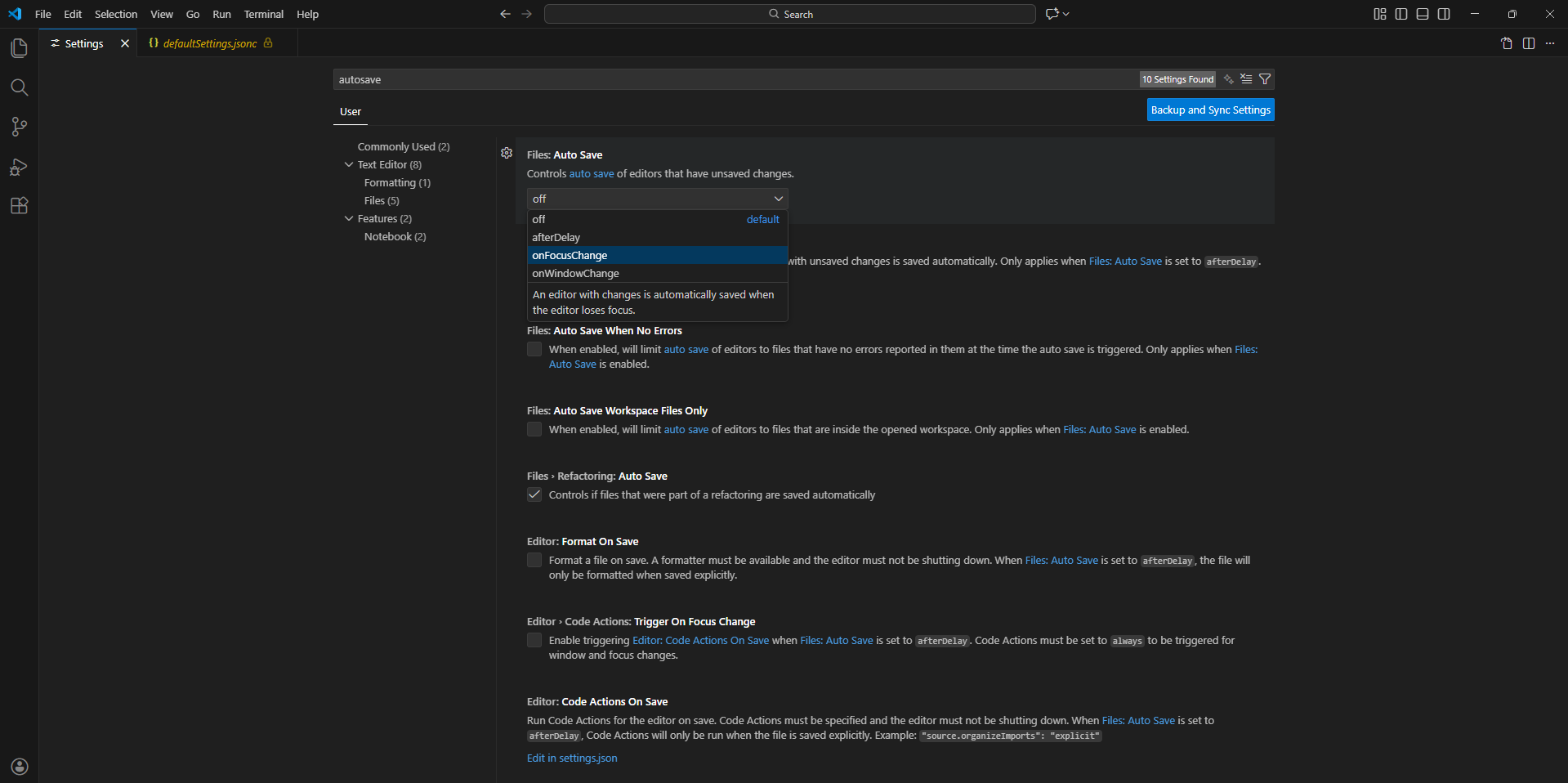
Task: Enable Editor: Format On Save checkbox
Action: [534, 560]
